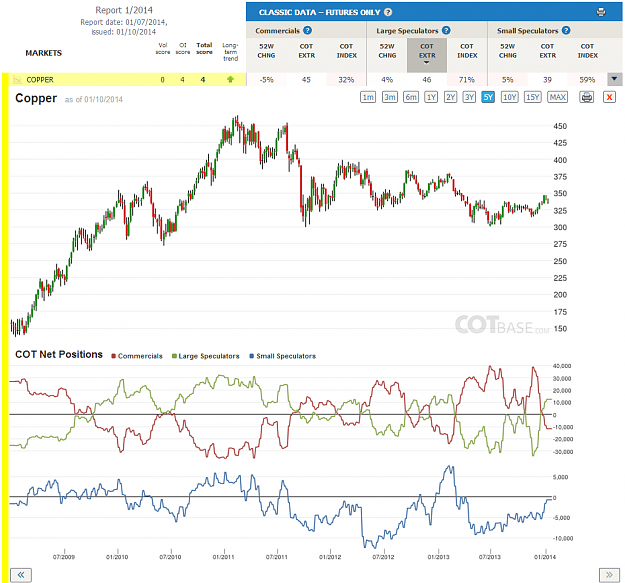
Task: Set chart range to 15Y
Action: point(533,97)
